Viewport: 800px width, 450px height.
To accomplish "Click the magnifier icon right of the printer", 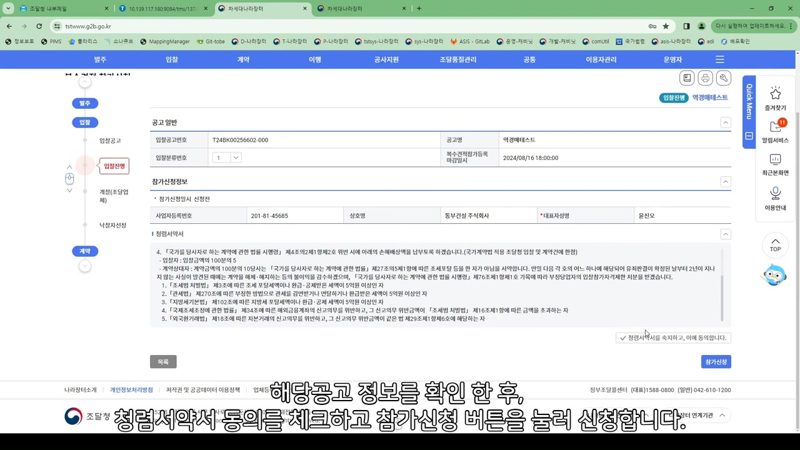I will (x=723, y=78).
